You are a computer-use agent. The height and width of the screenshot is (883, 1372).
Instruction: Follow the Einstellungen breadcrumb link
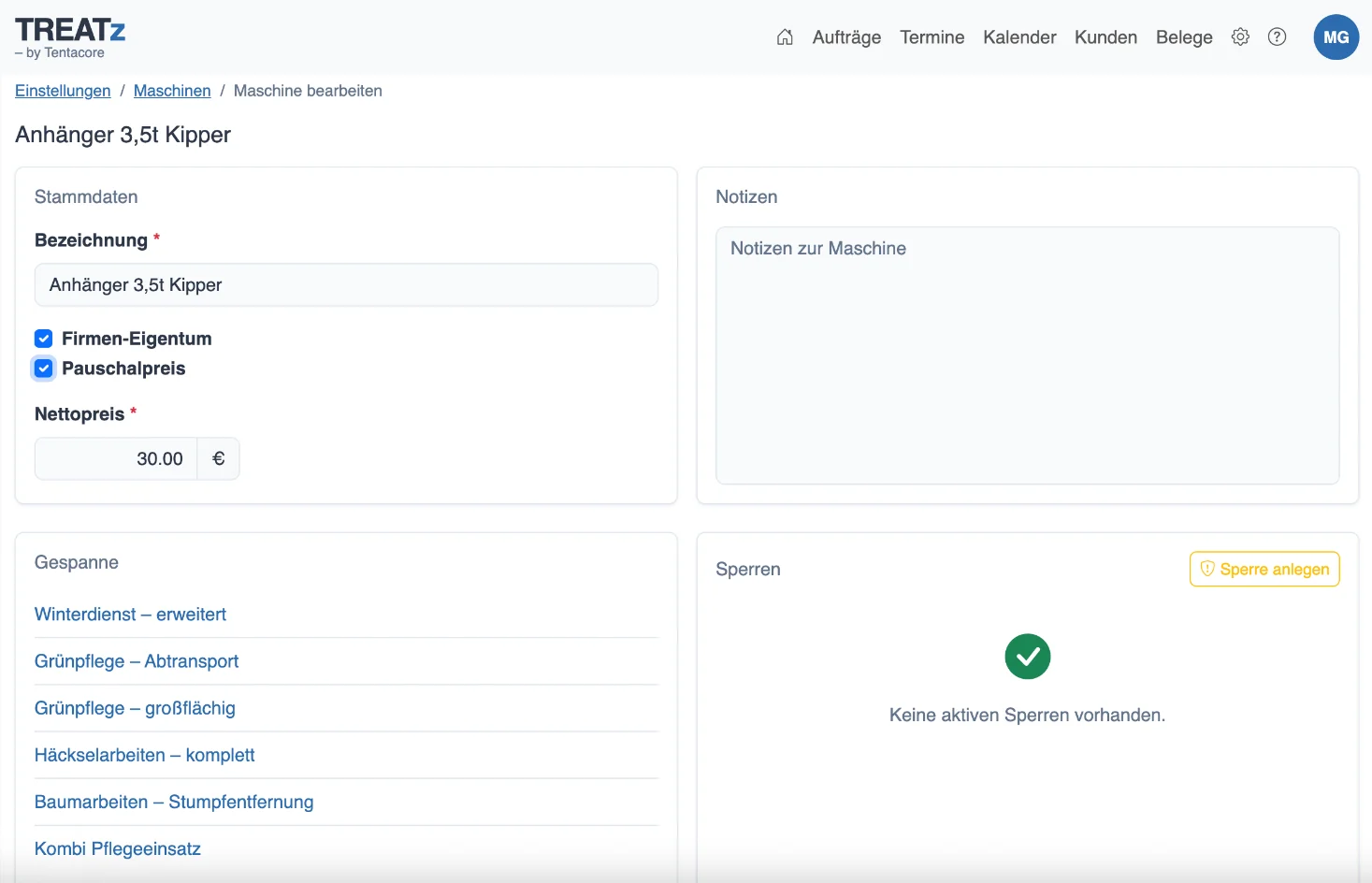(63, 91)
